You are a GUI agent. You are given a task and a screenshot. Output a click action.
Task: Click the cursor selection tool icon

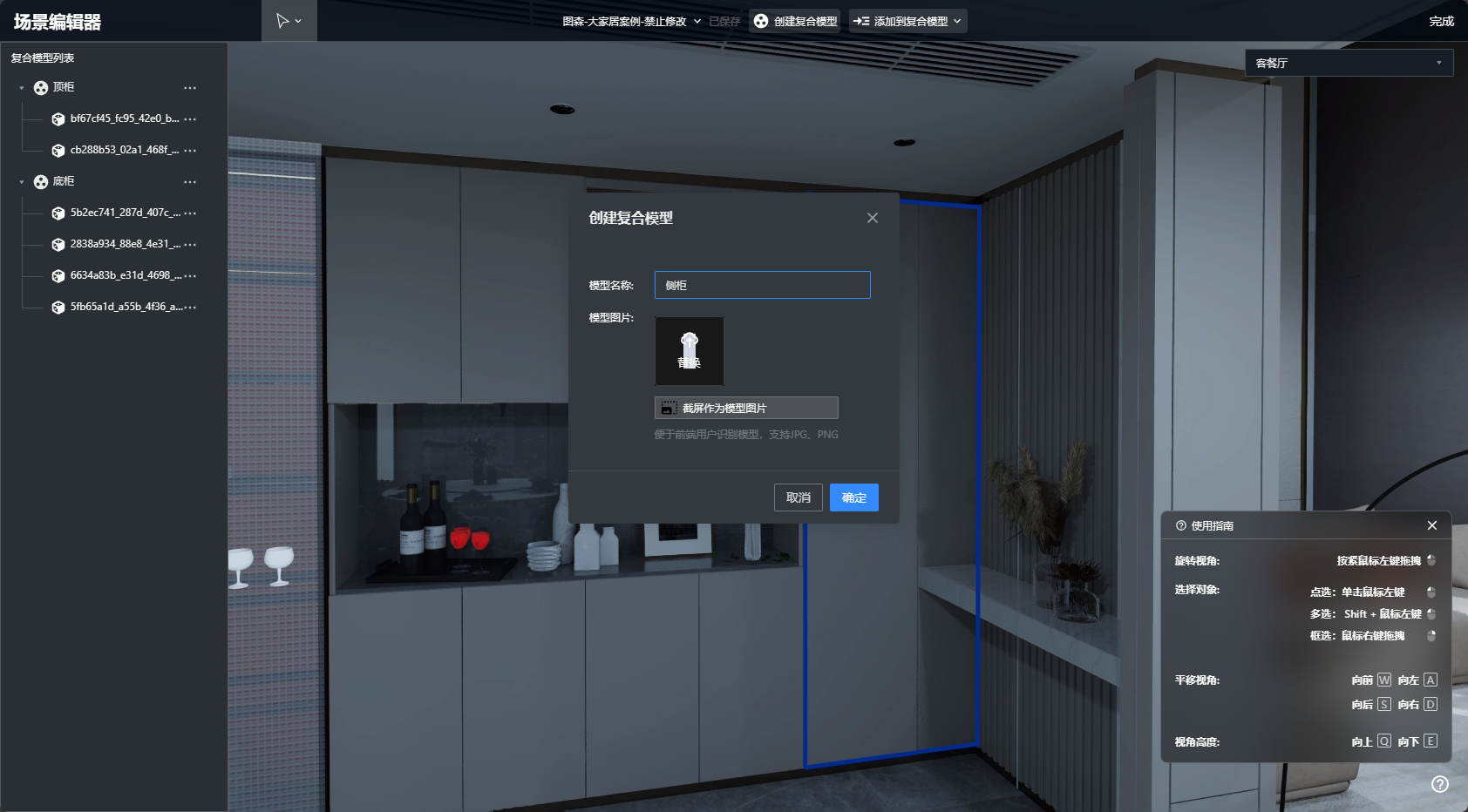point(282,21)
